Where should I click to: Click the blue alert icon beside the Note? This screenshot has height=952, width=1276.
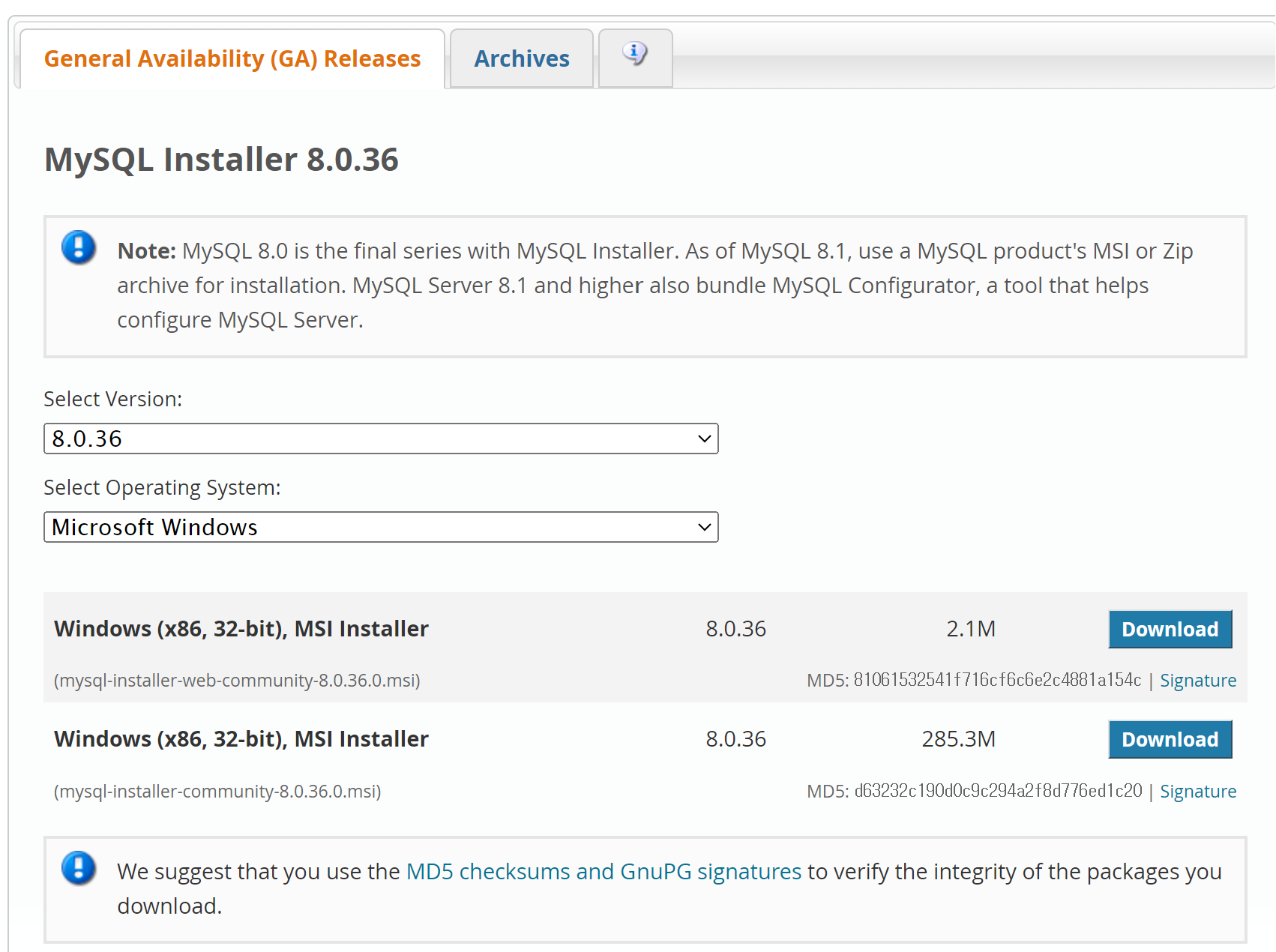(x=79, y=248)
